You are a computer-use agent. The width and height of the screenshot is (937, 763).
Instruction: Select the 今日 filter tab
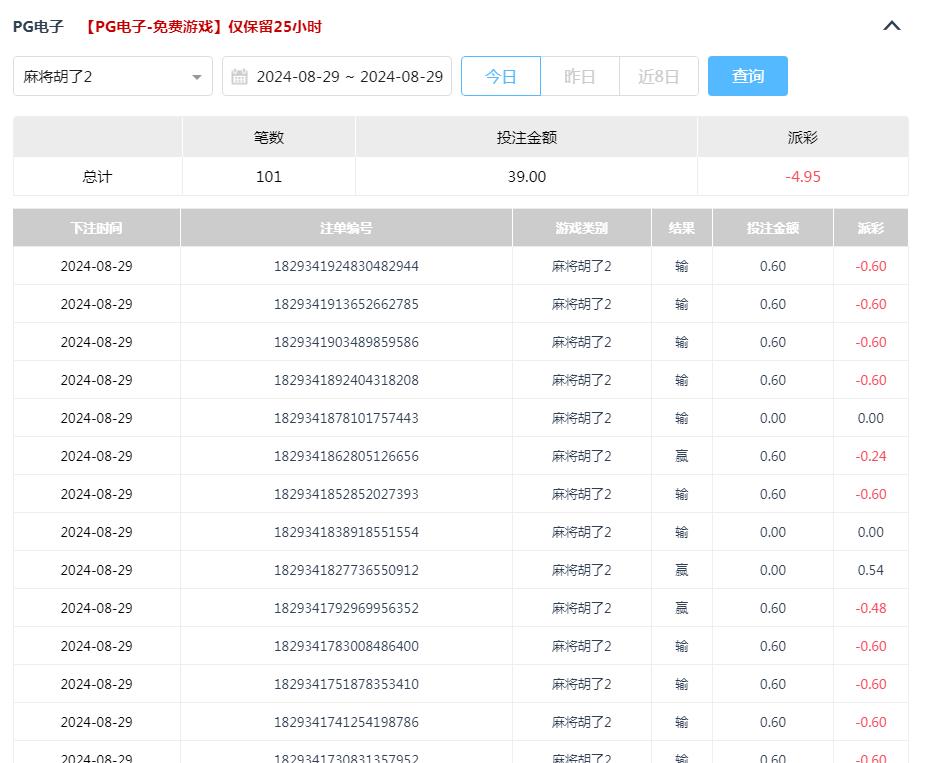(500, 75)
